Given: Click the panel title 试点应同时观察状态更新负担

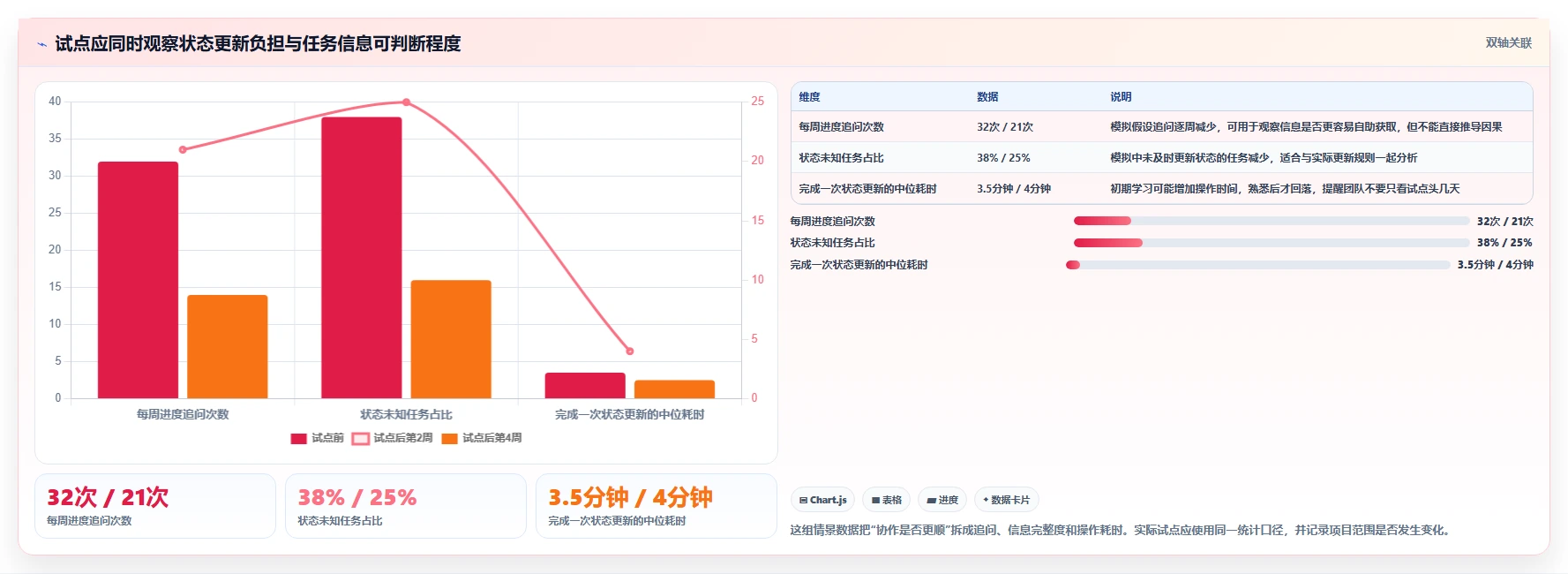Looking at the screenshot, I should 258,43.
